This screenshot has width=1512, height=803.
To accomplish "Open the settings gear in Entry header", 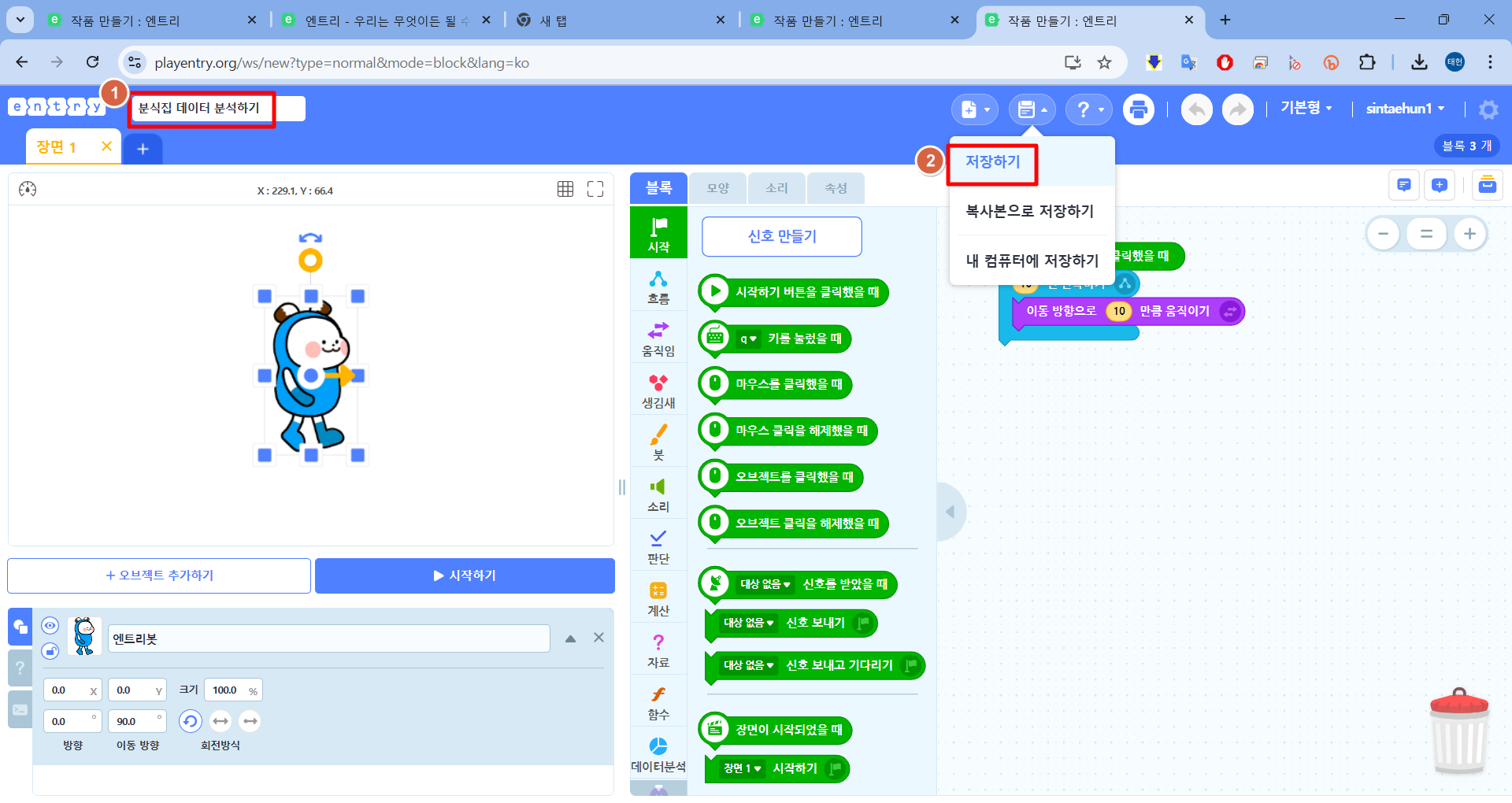I will (1488, 109).
